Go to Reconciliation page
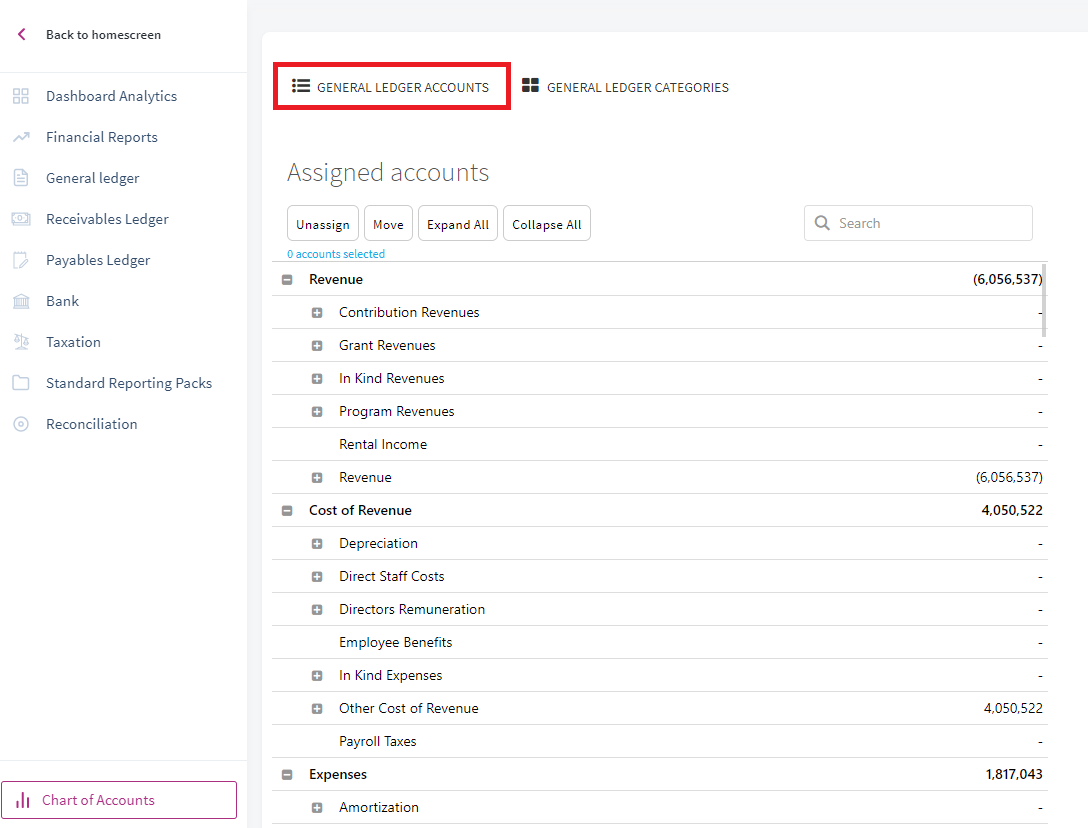Viewport: 1088px width, 828px height. click(x=92, y=423)
